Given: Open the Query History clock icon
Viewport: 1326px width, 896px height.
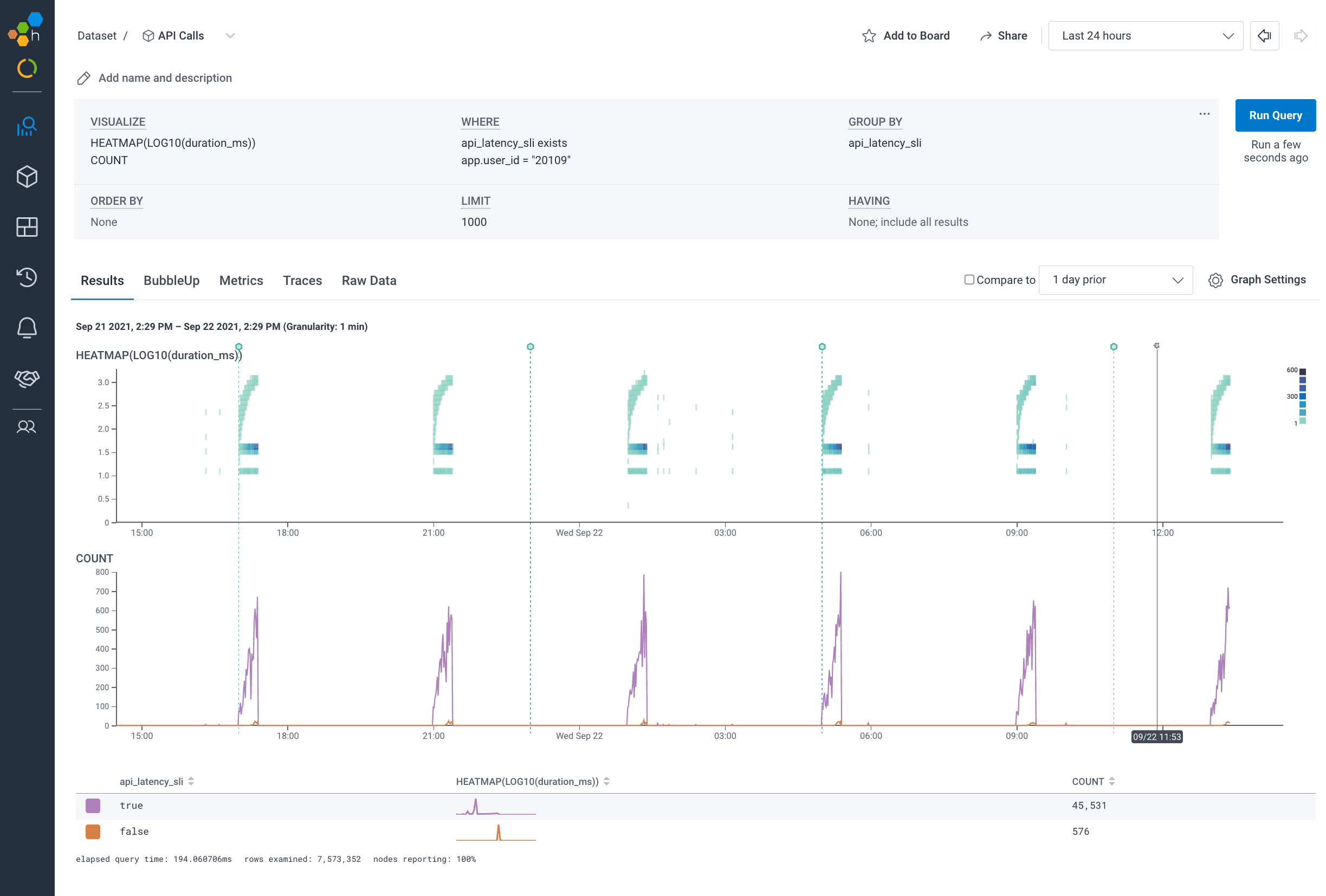Looking at the screenshot, I should click(27, 277).
